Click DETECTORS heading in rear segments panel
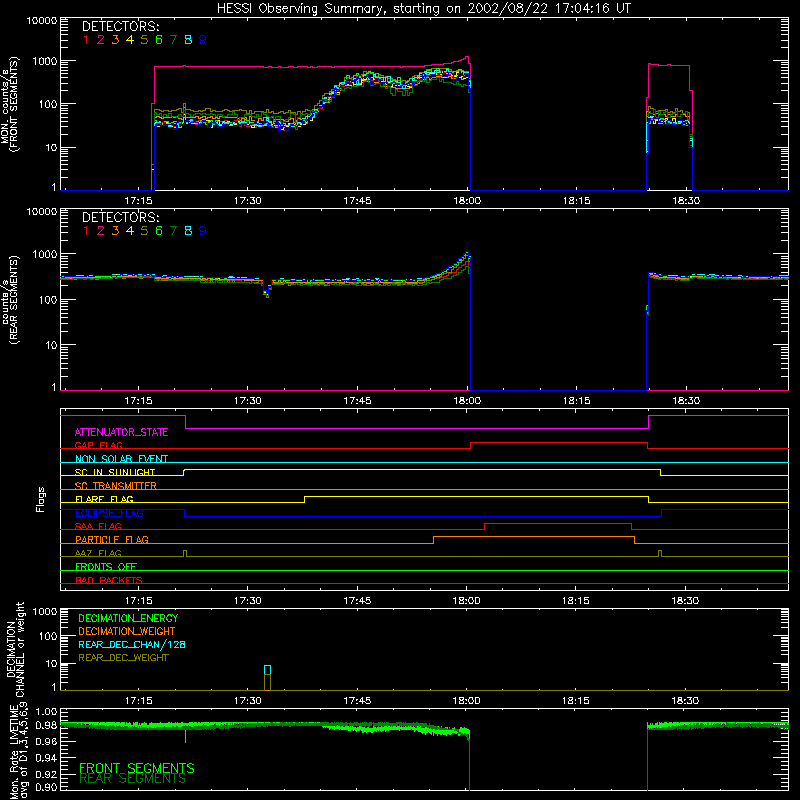This screenshot has width=800, height=800. tap(120, 217)
